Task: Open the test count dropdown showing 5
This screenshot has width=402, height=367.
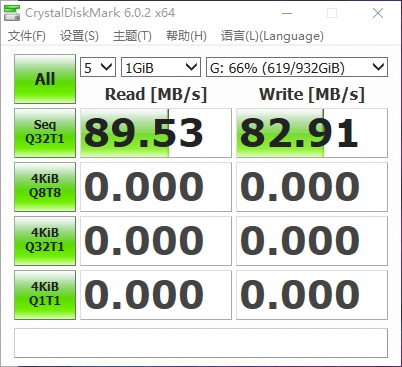Action: (x=98, y=67)
